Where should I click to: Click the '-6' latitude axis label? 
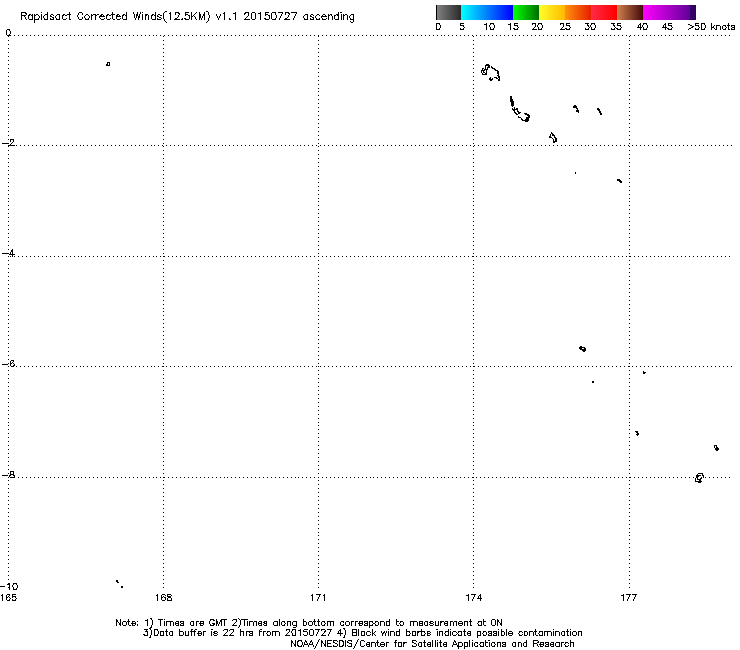[x=8, y=363]
